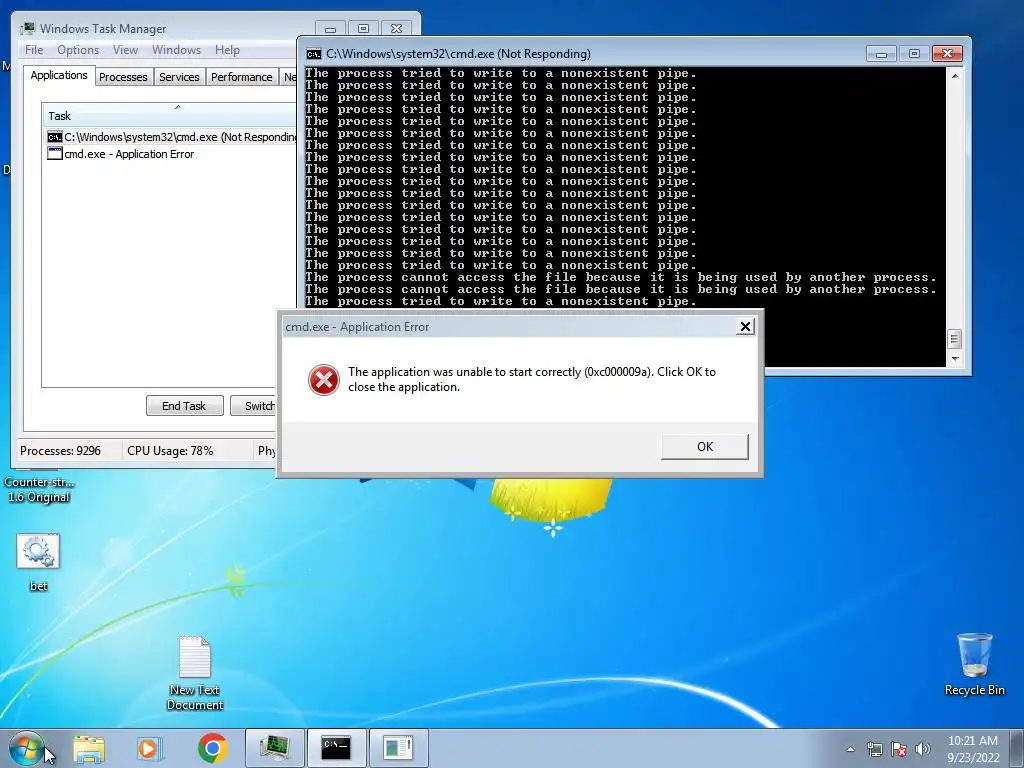This screenshot has height=768, width=1024.
Task: Open the View menu in Task Manager
Action: (x=125, y=50)
